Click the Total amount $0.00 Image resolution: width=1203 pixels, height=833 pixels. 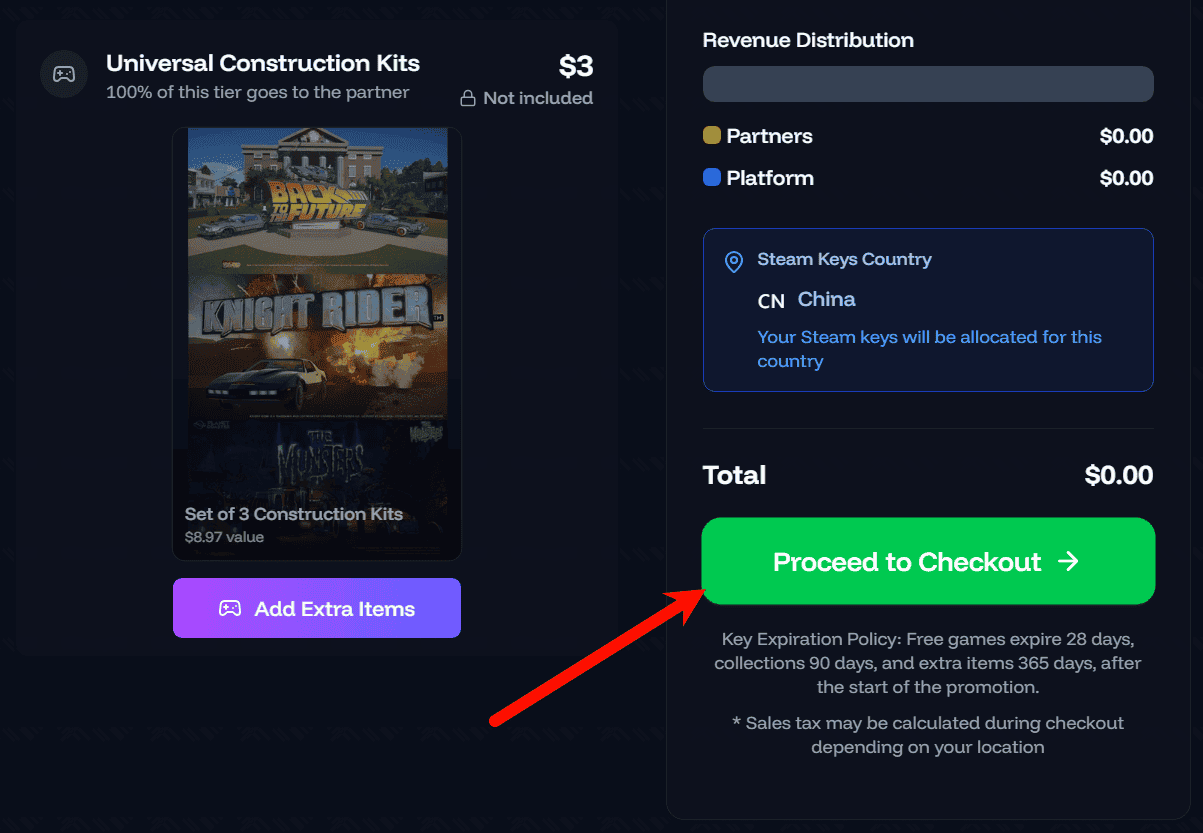[x=1118, y=475]
